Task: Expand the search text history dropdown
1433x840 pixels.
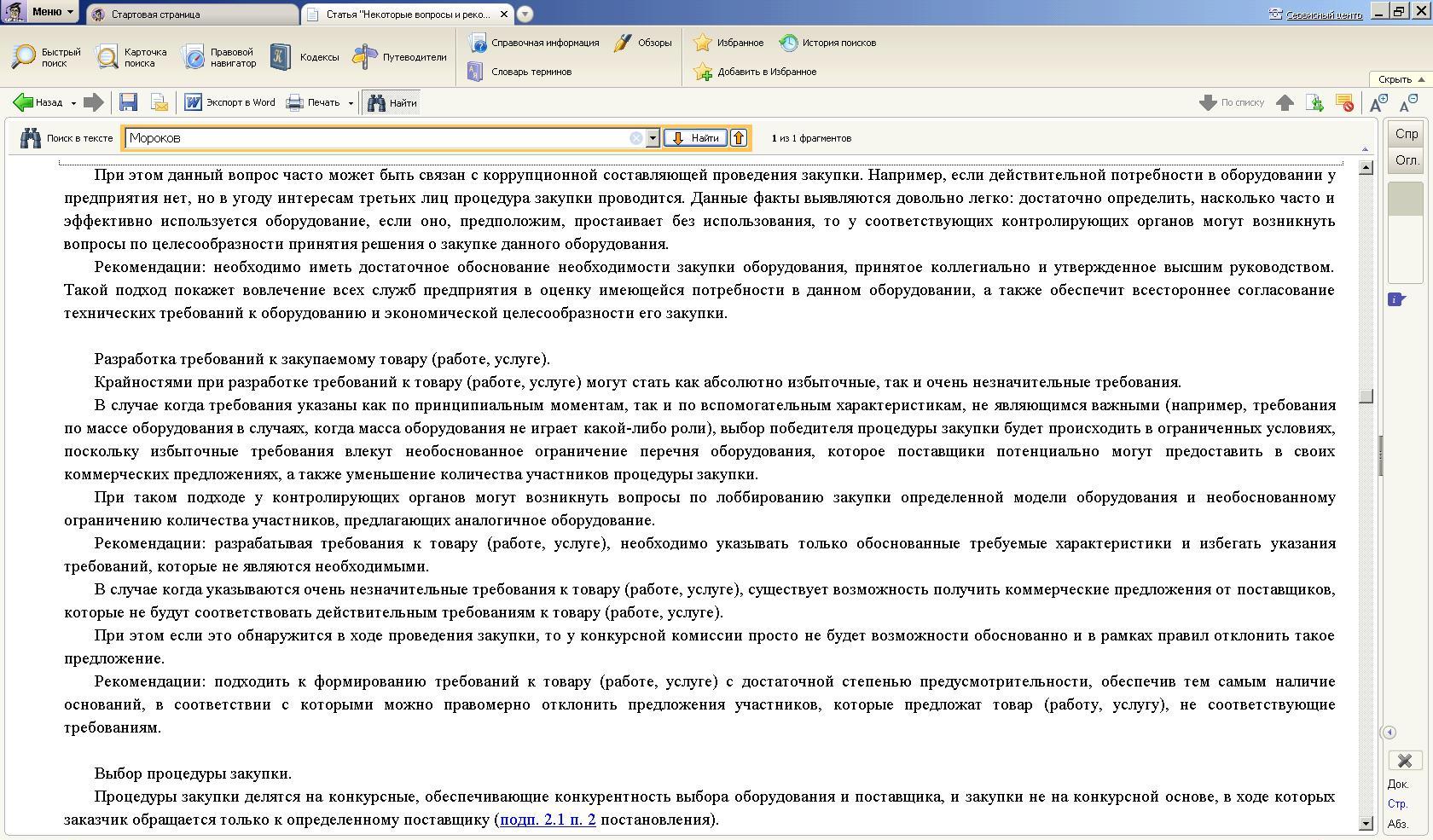Action: tap(653, 138)
